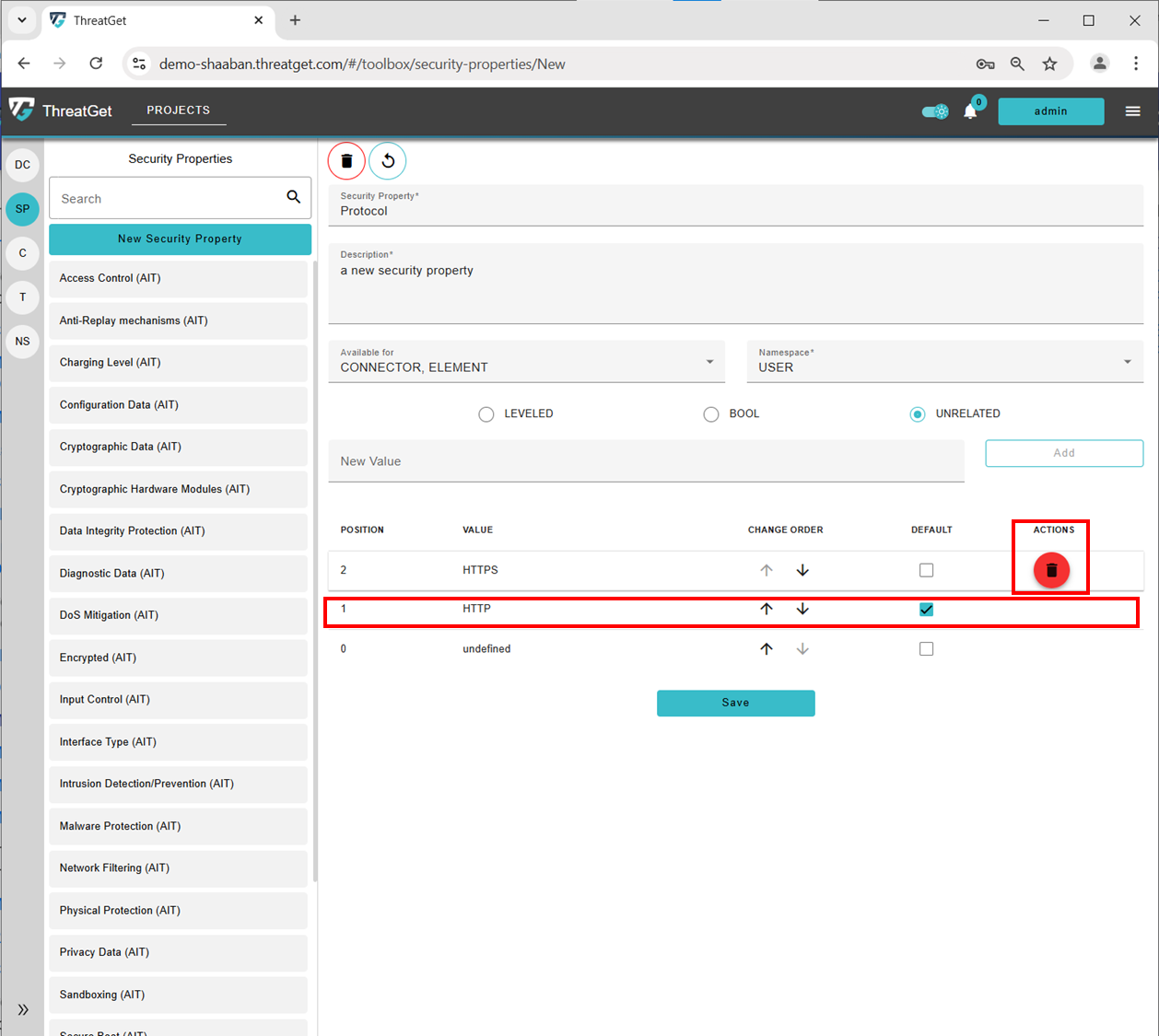The height and width of the screenshot is (1036, 1159).
Task: Click the delete security property trash icon
Action: click(x=346, y=160)
